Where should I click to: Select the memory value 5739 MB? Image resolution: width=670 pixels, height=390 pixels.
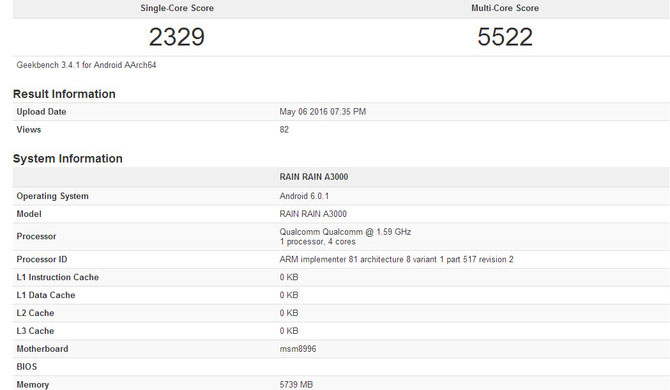coord(296,385)
